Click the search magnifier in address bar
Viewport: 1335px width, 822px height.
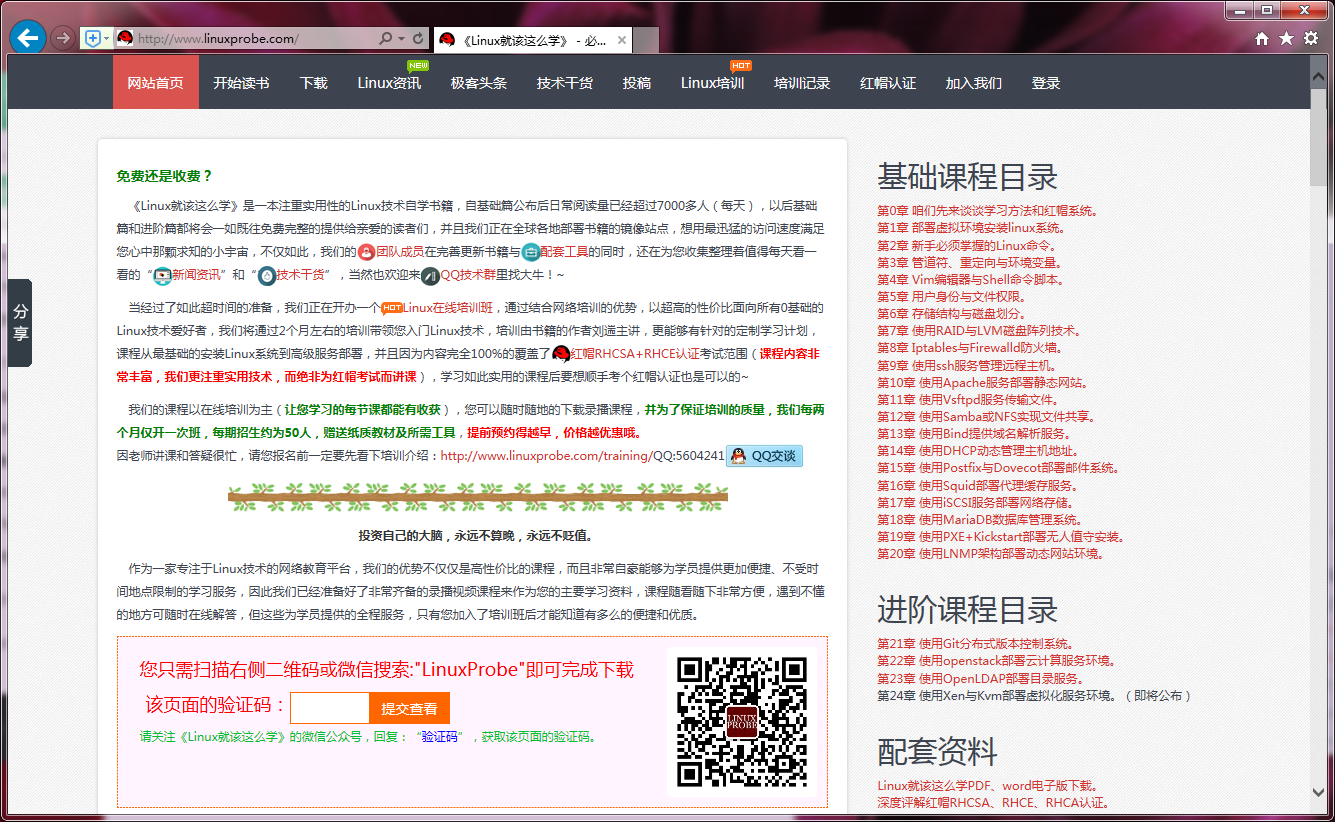coord(385,39)
